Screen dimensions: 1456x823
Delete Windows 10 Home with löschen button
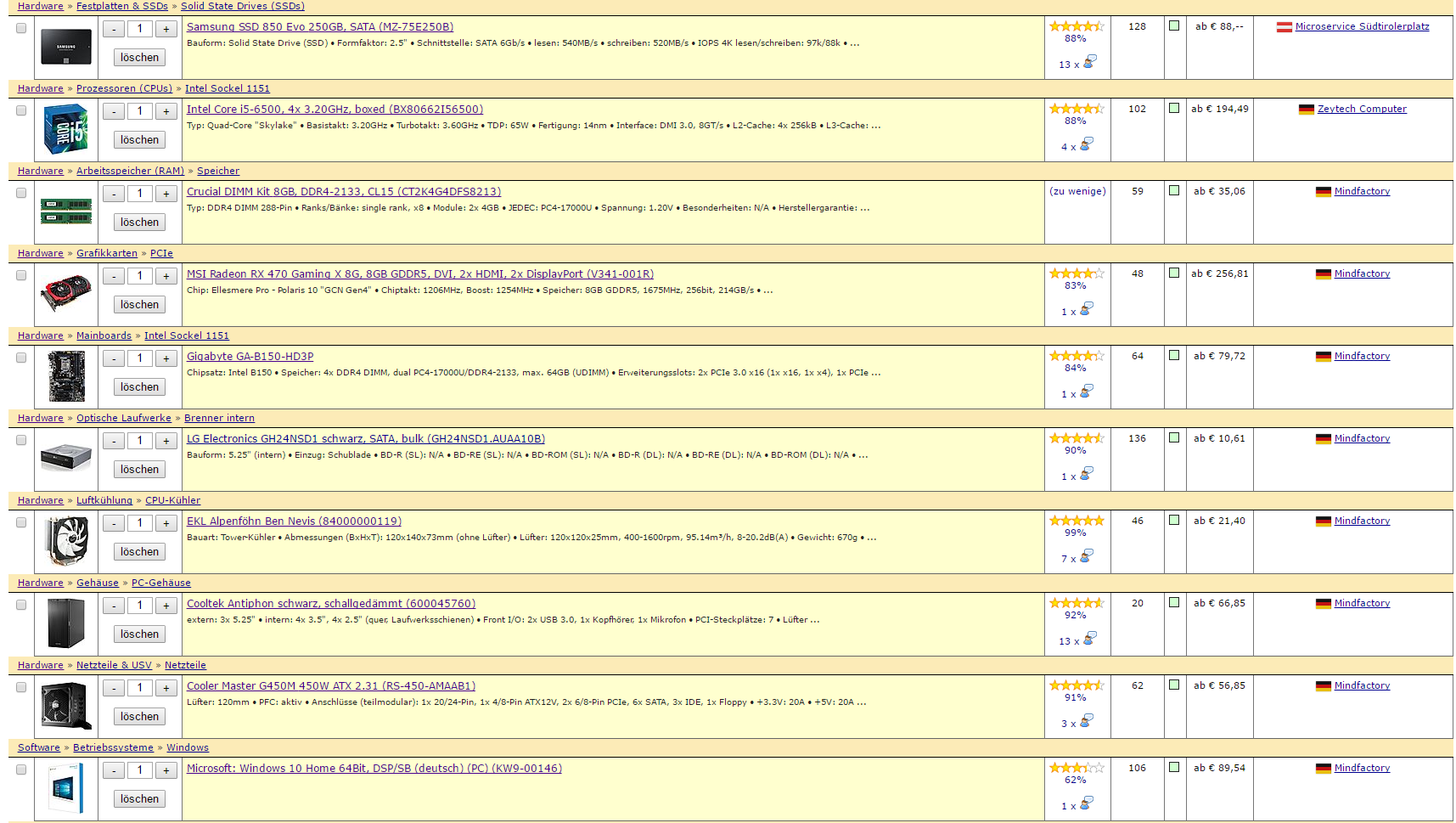[x=139, y=799]
